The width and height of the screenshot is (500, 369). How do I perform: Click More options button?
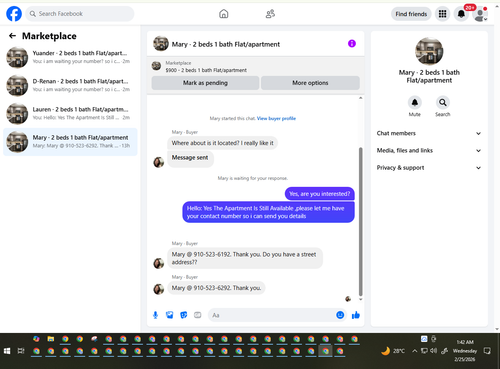click(x=310, y=83)
